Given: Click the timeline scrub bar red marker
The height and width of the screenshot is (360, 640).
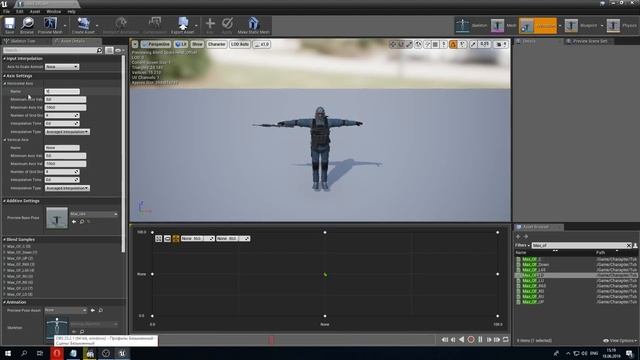Looking at the screenshot, I should pyautogui.click(x=271, y=340).
